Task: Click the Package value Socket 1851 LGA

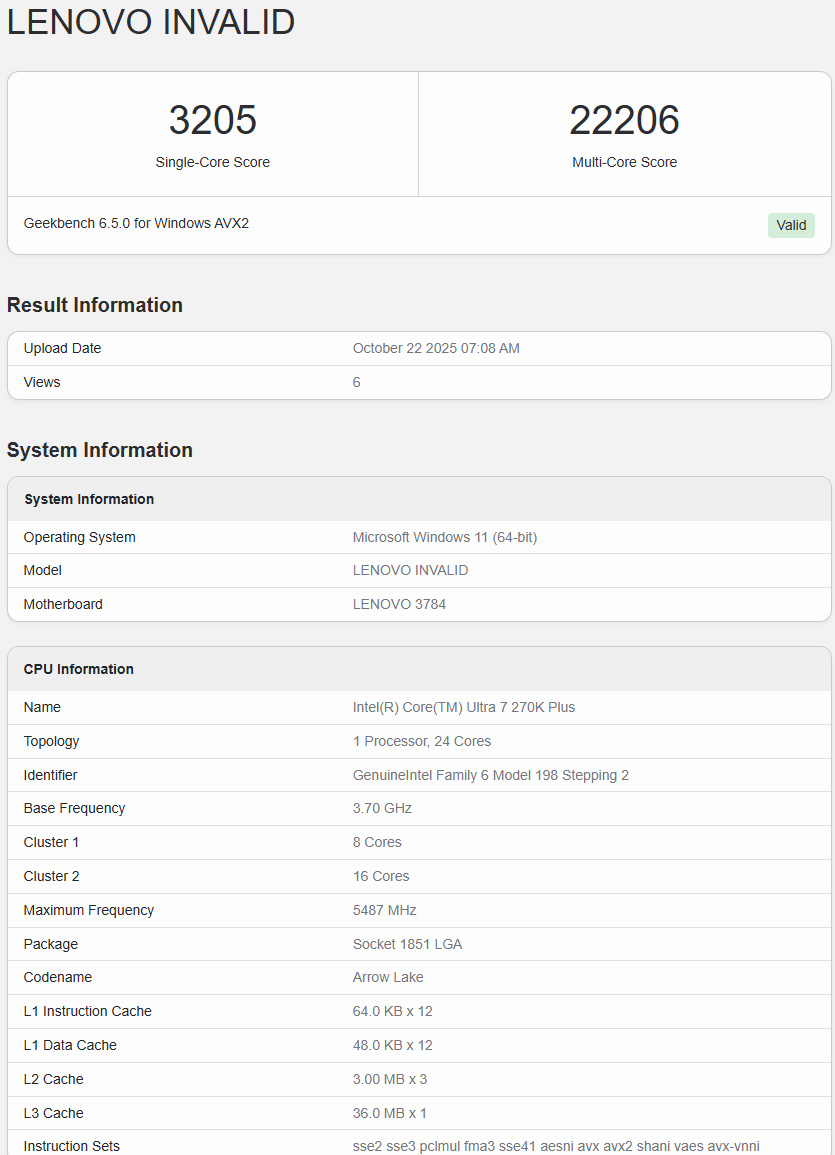Action: [407, 944]
